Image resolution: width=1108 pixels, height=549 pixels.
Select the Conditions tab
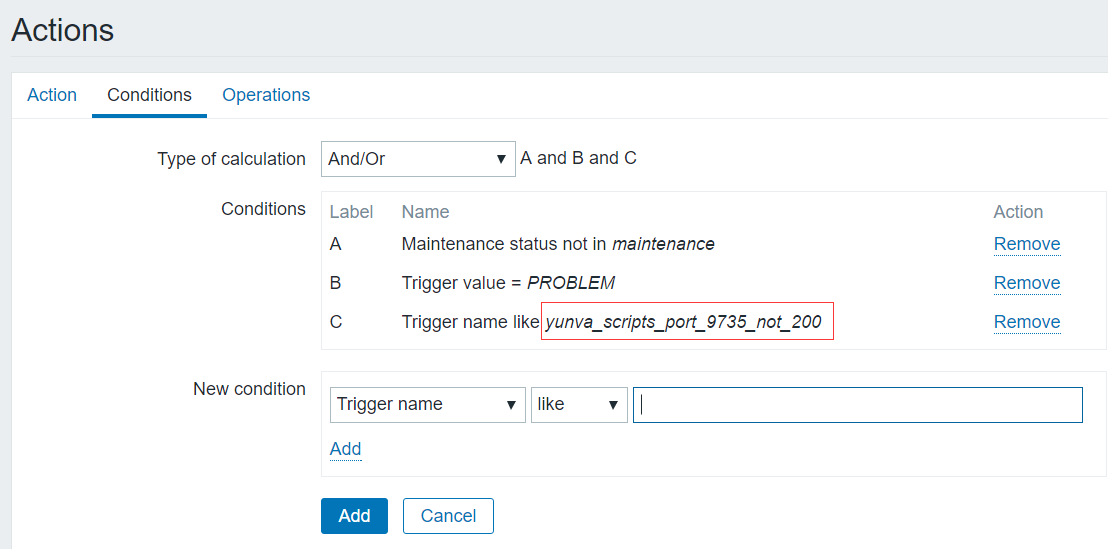click(x=149, y=95)
